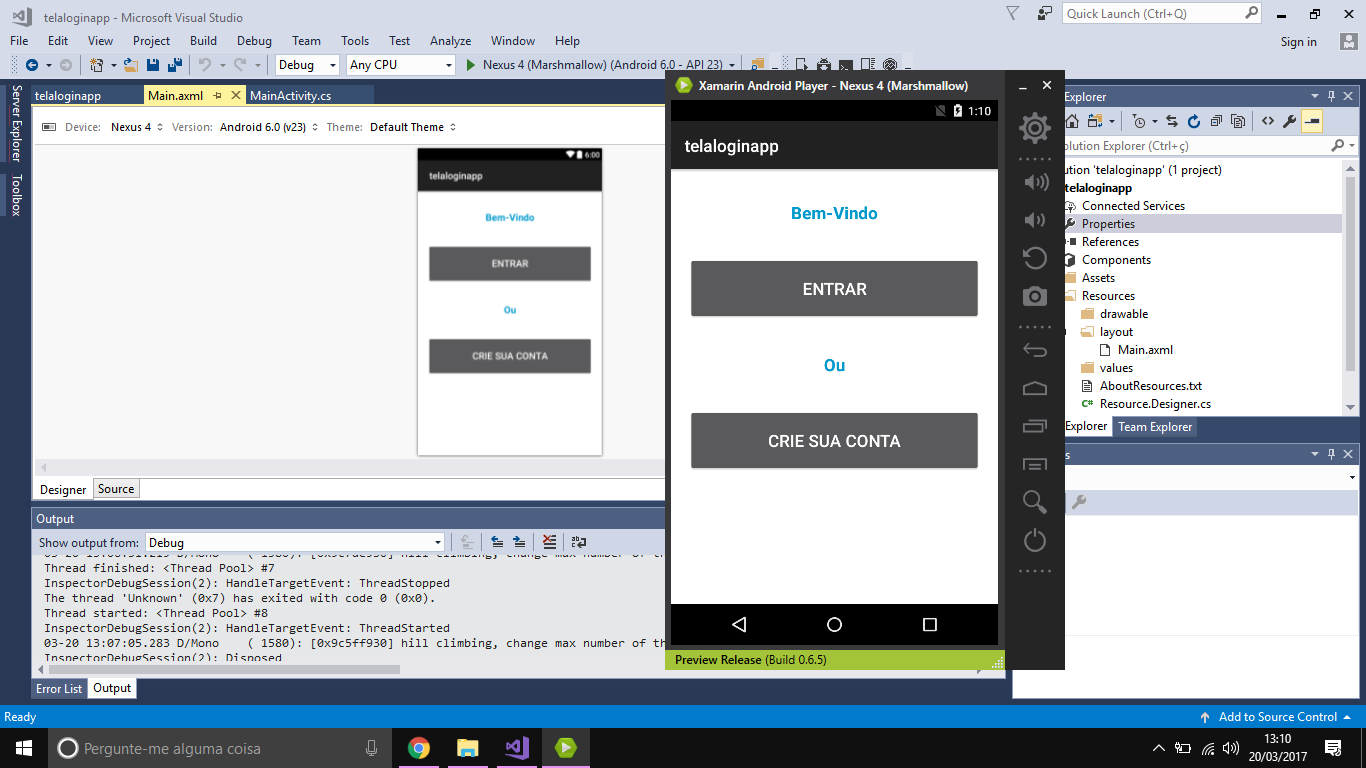Click the Navigate Backward toolbar arrow
This screenshot has height=768, width=1366.
[x=31, y=65]
